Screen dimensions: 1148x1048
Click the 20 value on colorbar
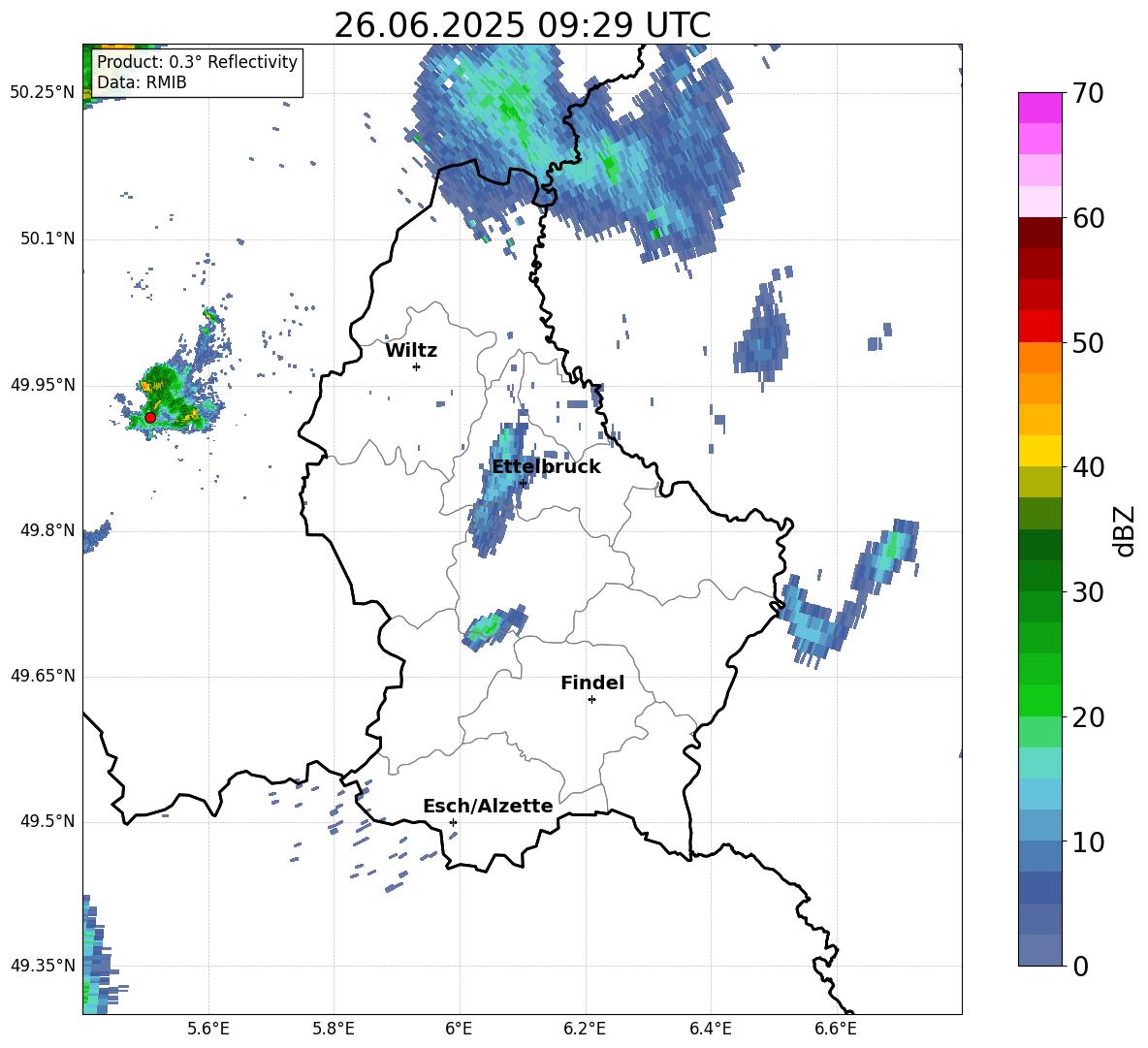click(x=1088, y=717)
